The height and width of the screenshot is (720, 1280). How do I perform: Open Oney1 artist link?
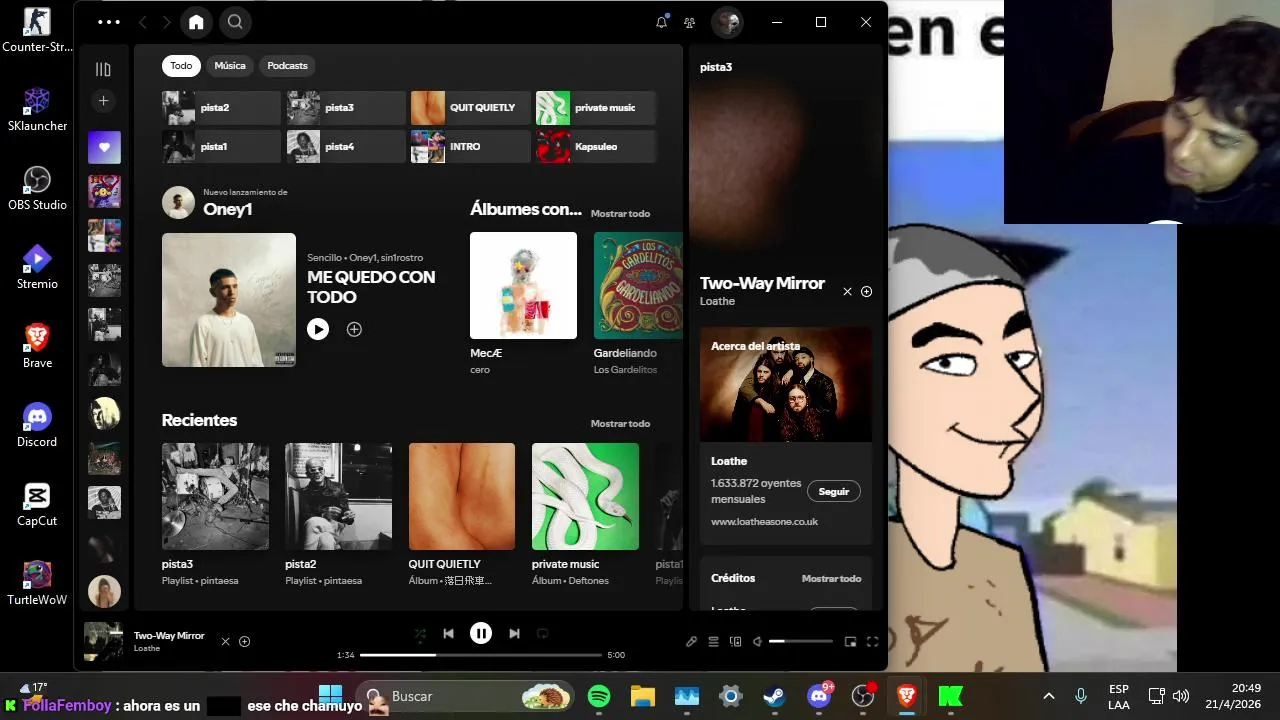click(x=227, y=209)
